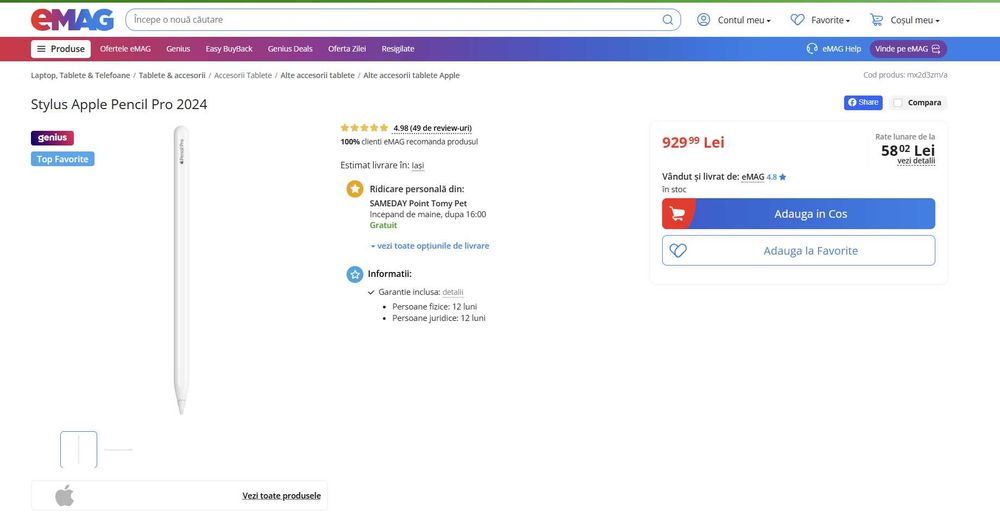Viewport: 1000px width, 524px height.
Task: Click the shopping cart icon in header
Action: coord(877,20)
